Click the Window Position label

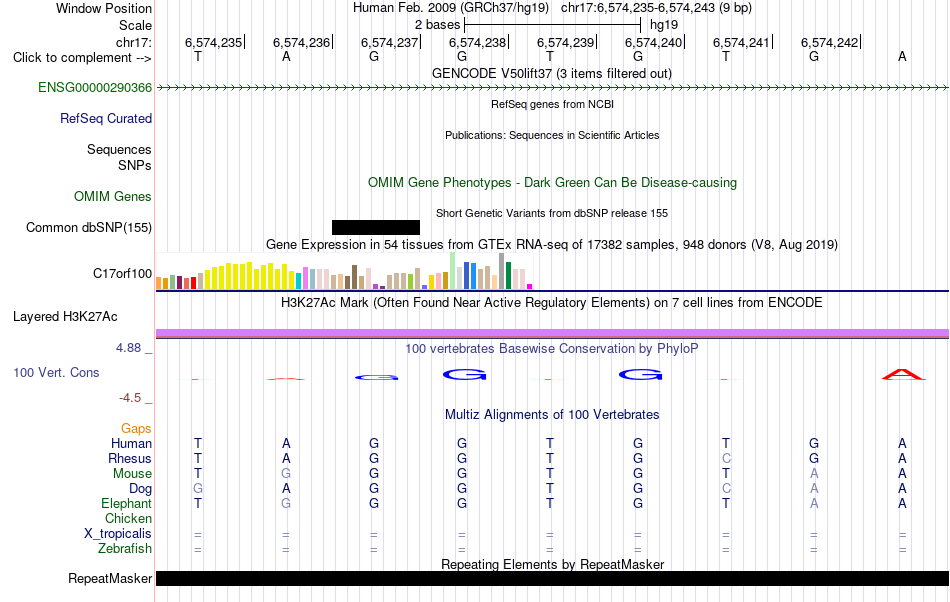[x=104, y=8]
